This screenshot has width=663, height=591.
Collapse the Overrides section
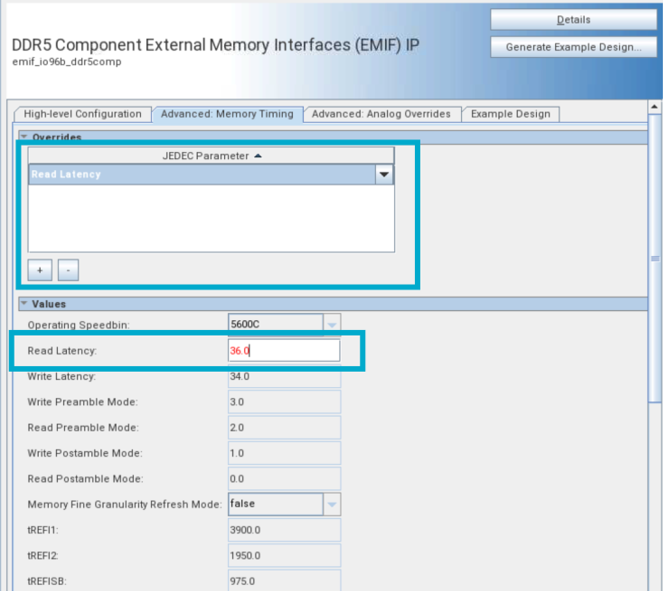click(x=24, y=137)
